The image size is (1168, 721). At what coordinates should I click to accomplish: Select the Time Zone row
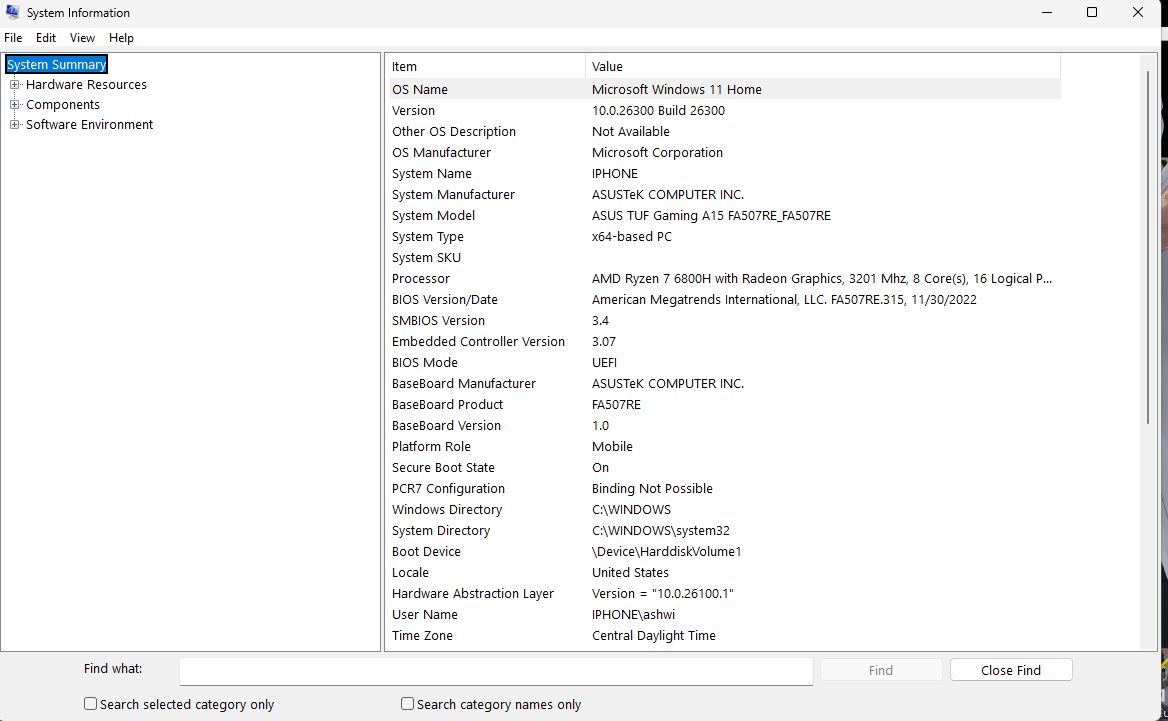click(725, 635)
